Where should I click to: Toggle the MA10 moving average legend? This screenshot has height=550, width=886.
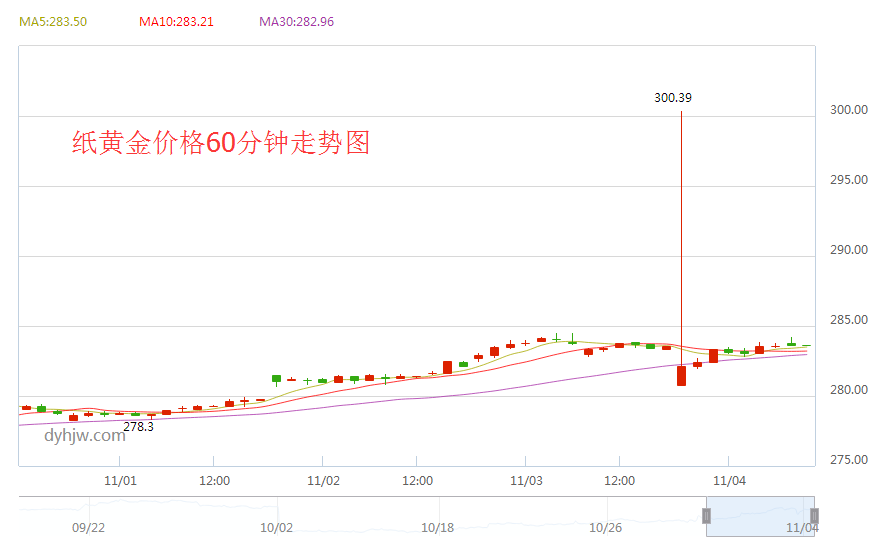coord(176,21)
